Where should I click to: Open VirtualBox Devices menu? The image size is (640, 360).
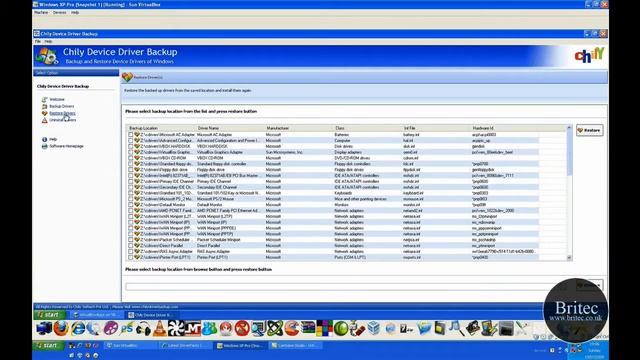tap(60, 13)
